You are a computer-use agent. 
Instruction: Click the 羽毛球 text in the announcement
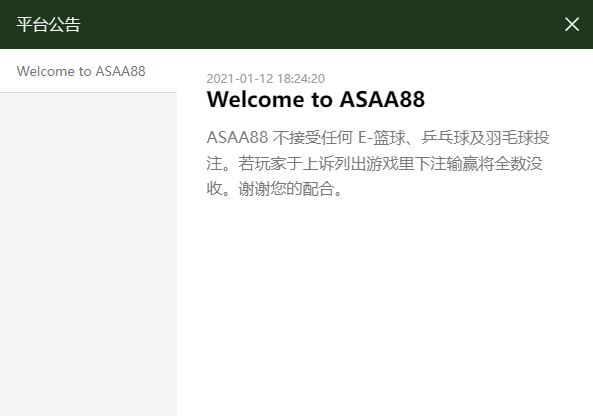509,138
